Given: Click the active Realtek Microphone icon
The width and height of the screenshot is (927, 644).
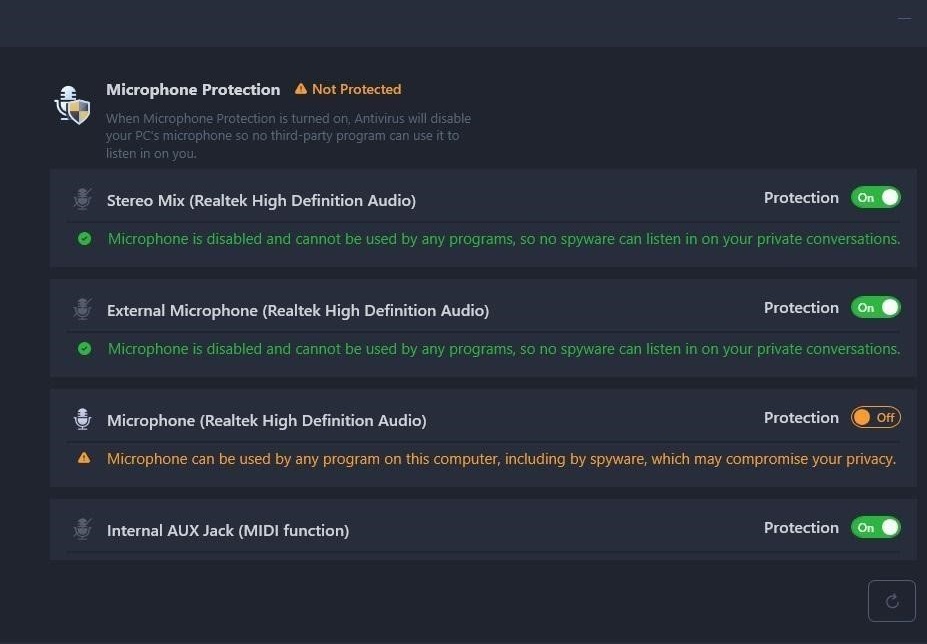Looking at the screenshot, I should click(x=83, y=419).
